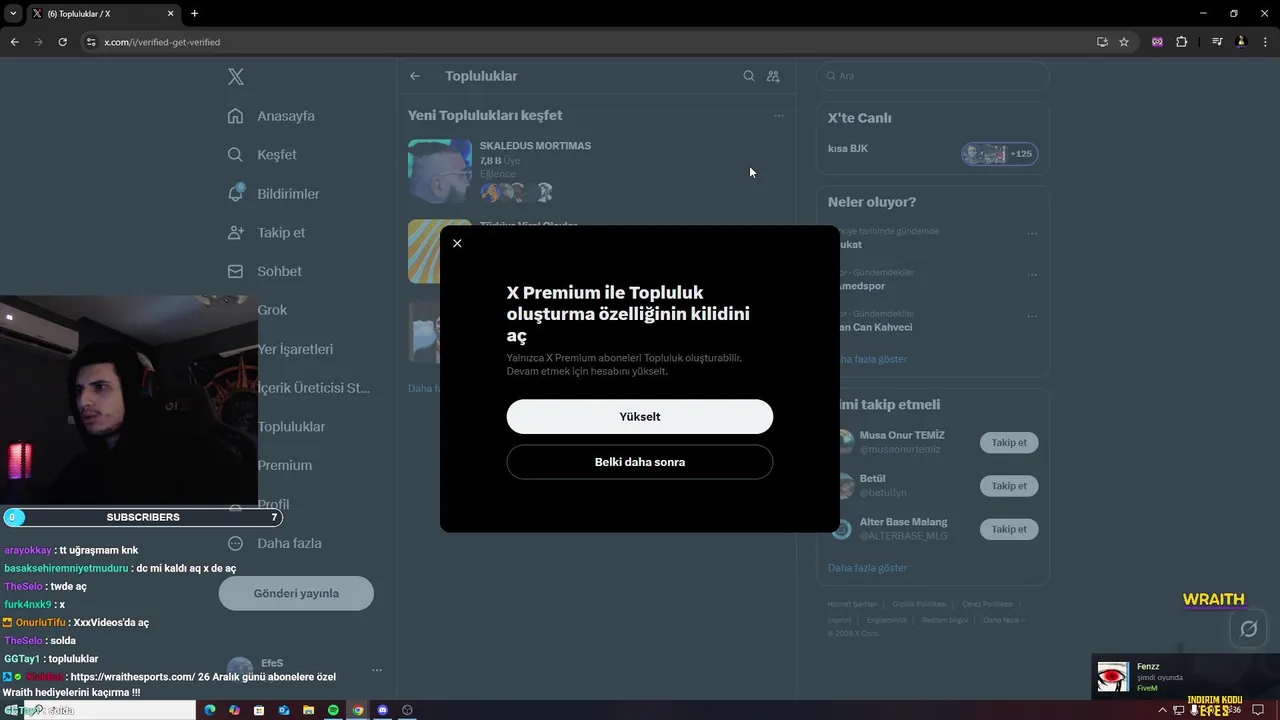
Task: Open File Explorer from taskbar
Action: coord(308,710)
